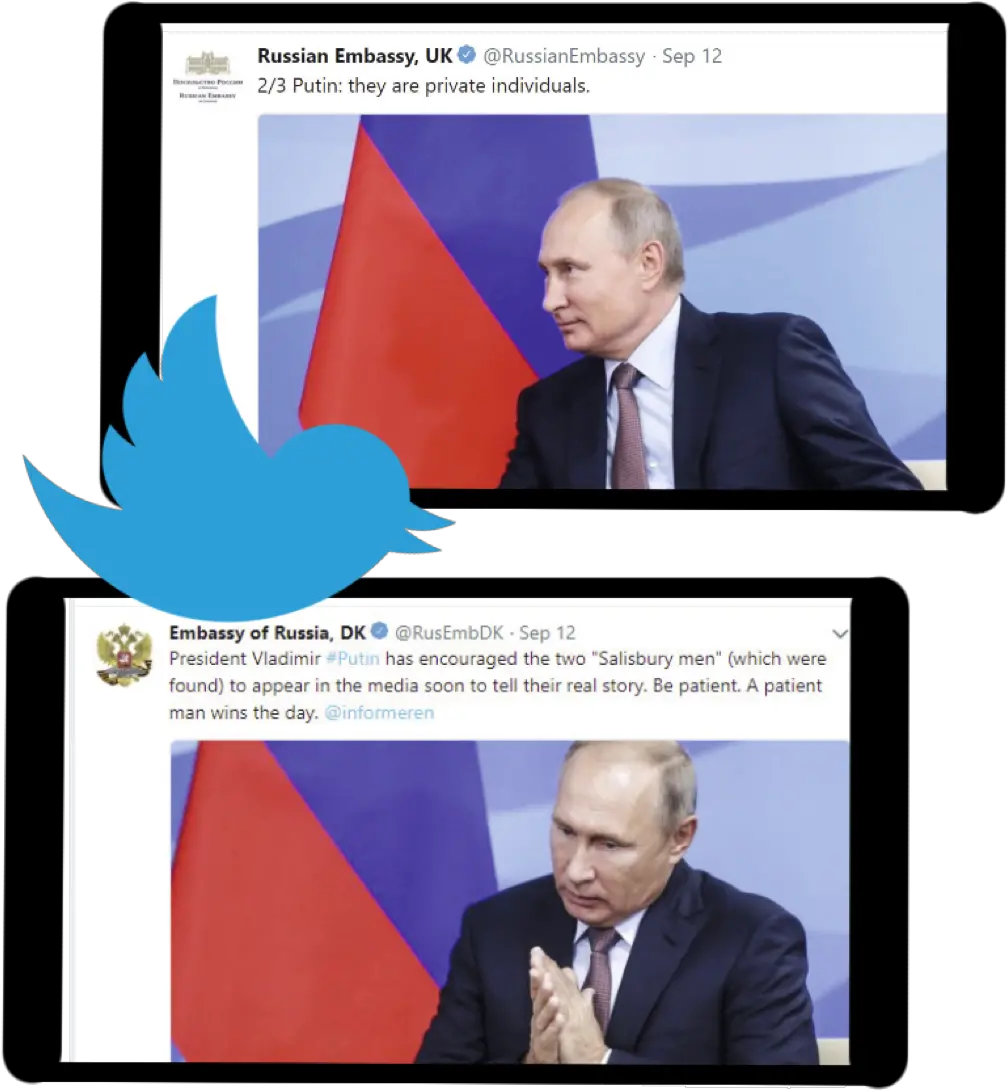
Task: Expand the chevron menu on the DK embassy tweet
Action: click(840, 633)
